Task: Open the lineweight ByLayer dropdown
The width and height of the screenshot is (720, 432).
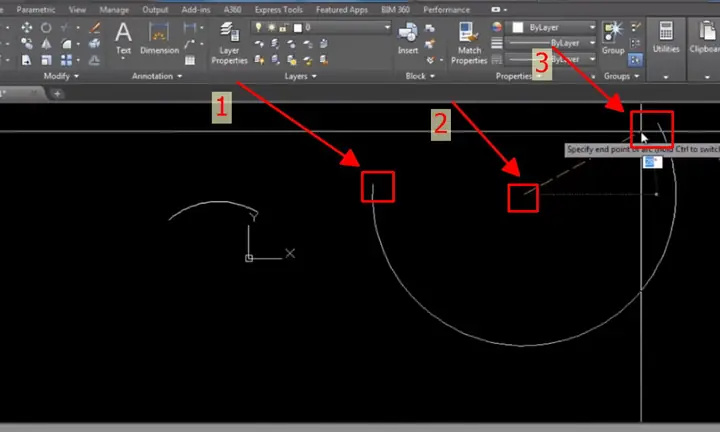Action: coord(550,43)
